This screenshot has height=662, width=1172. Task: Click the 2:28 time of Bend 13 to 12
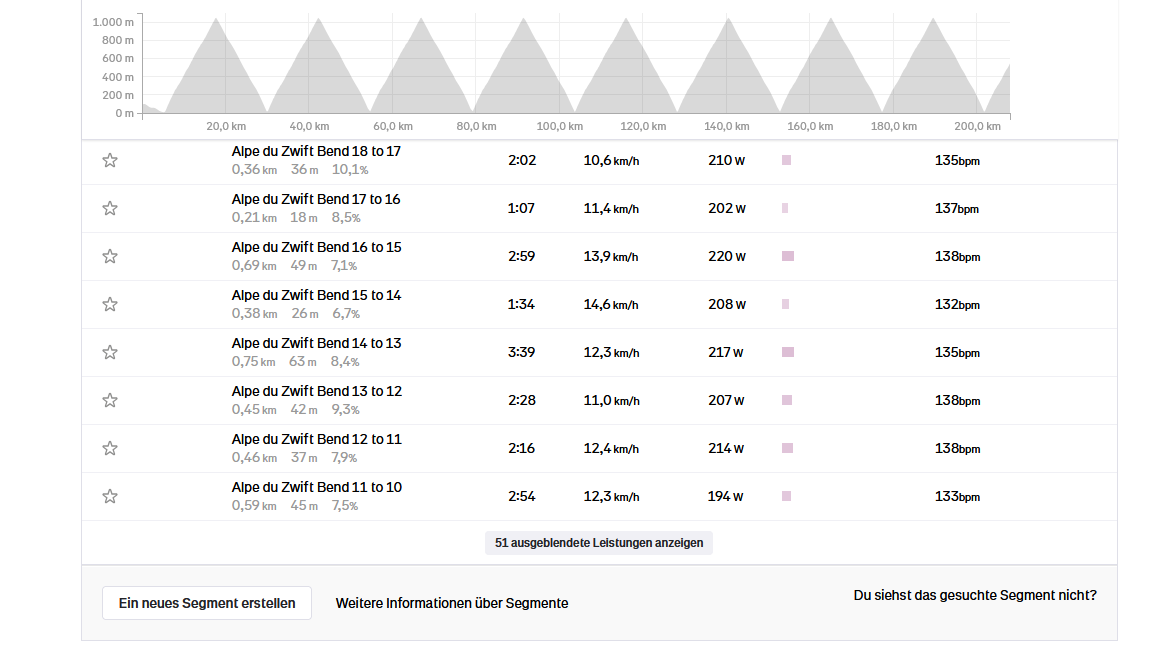(x=521, y=400)
